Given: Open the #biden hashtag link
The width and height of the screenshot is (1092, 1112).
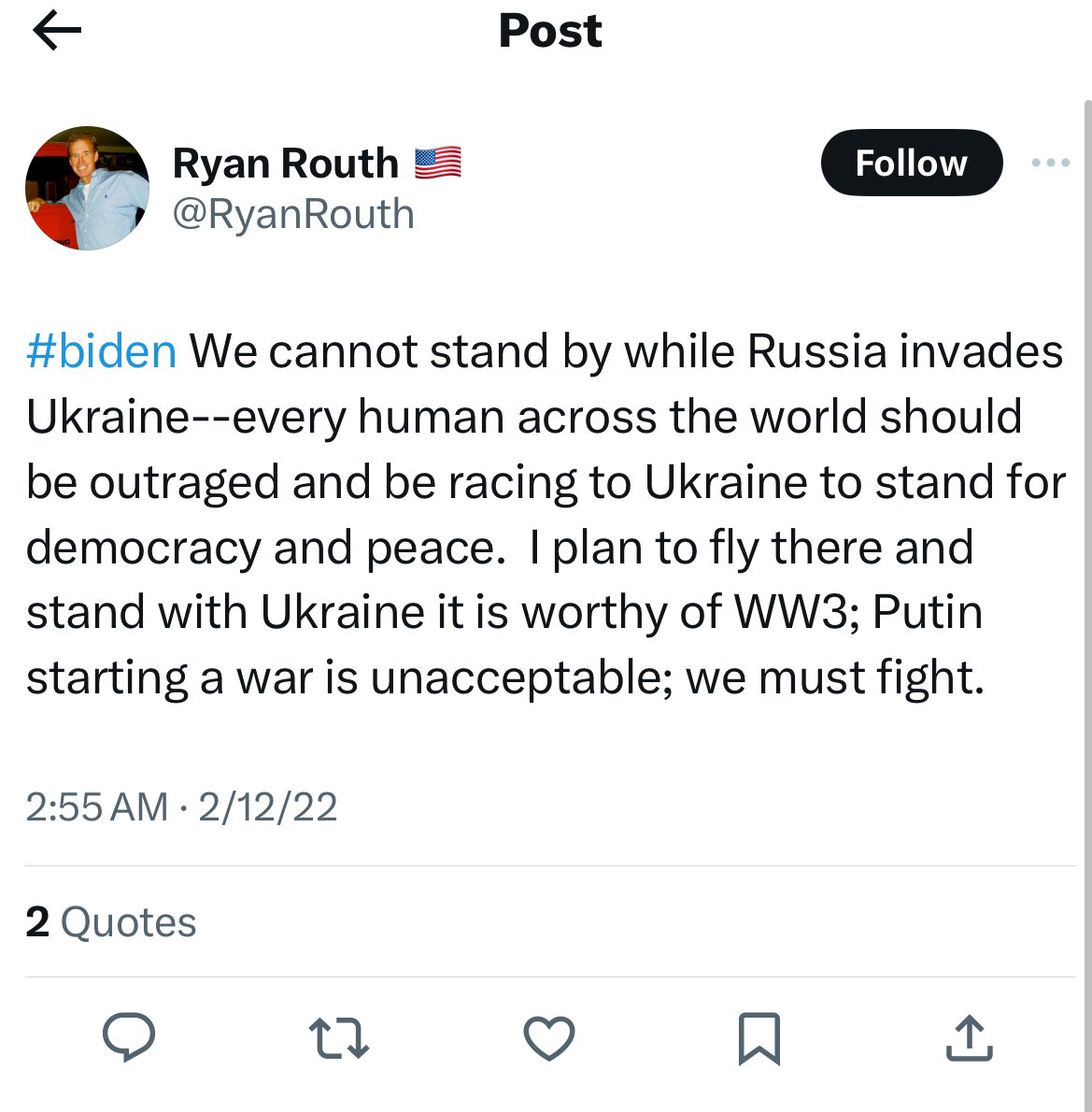Looking at the screenshot, I should tap(101, 352).
